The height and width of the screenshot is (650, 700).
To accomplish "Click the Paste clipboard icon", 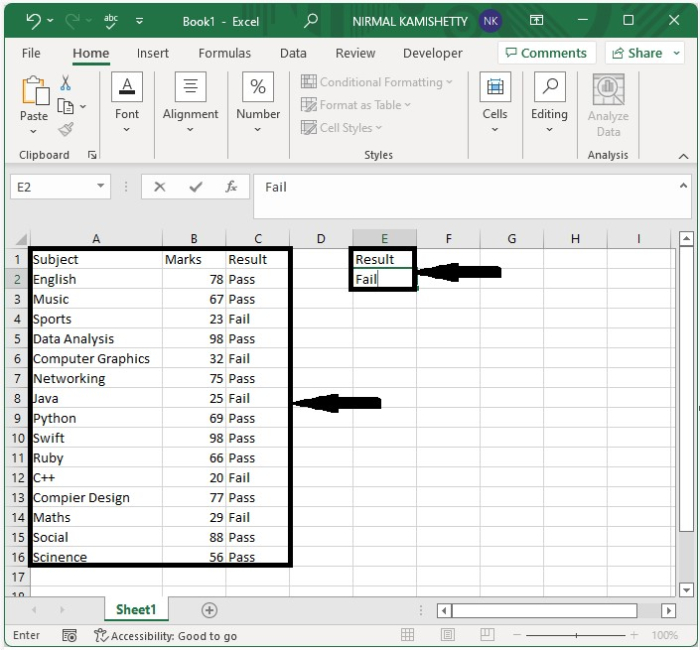I will click(35, 91).
